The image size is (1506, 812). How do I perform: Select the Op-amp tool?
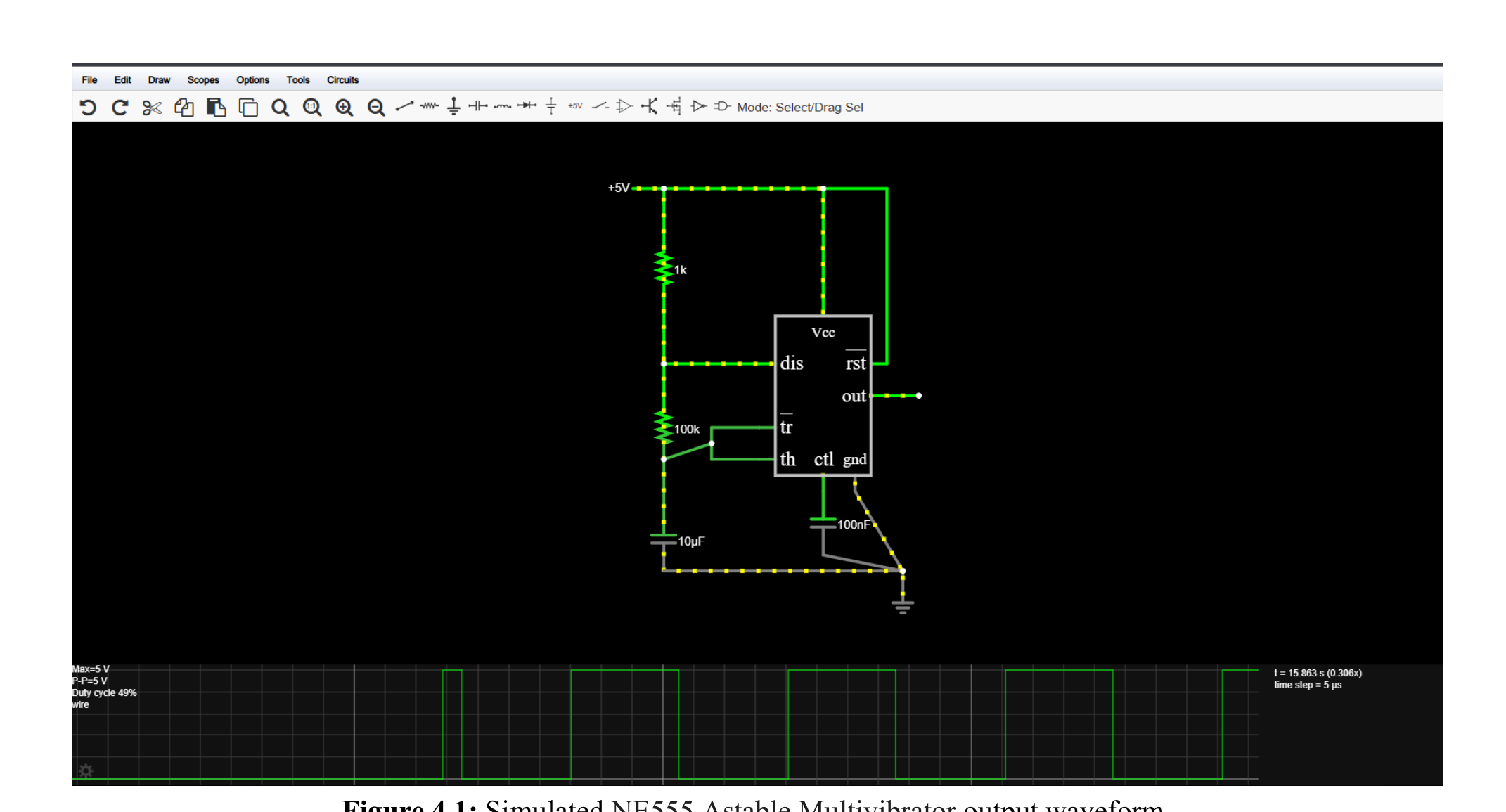(x=624, y=106)
